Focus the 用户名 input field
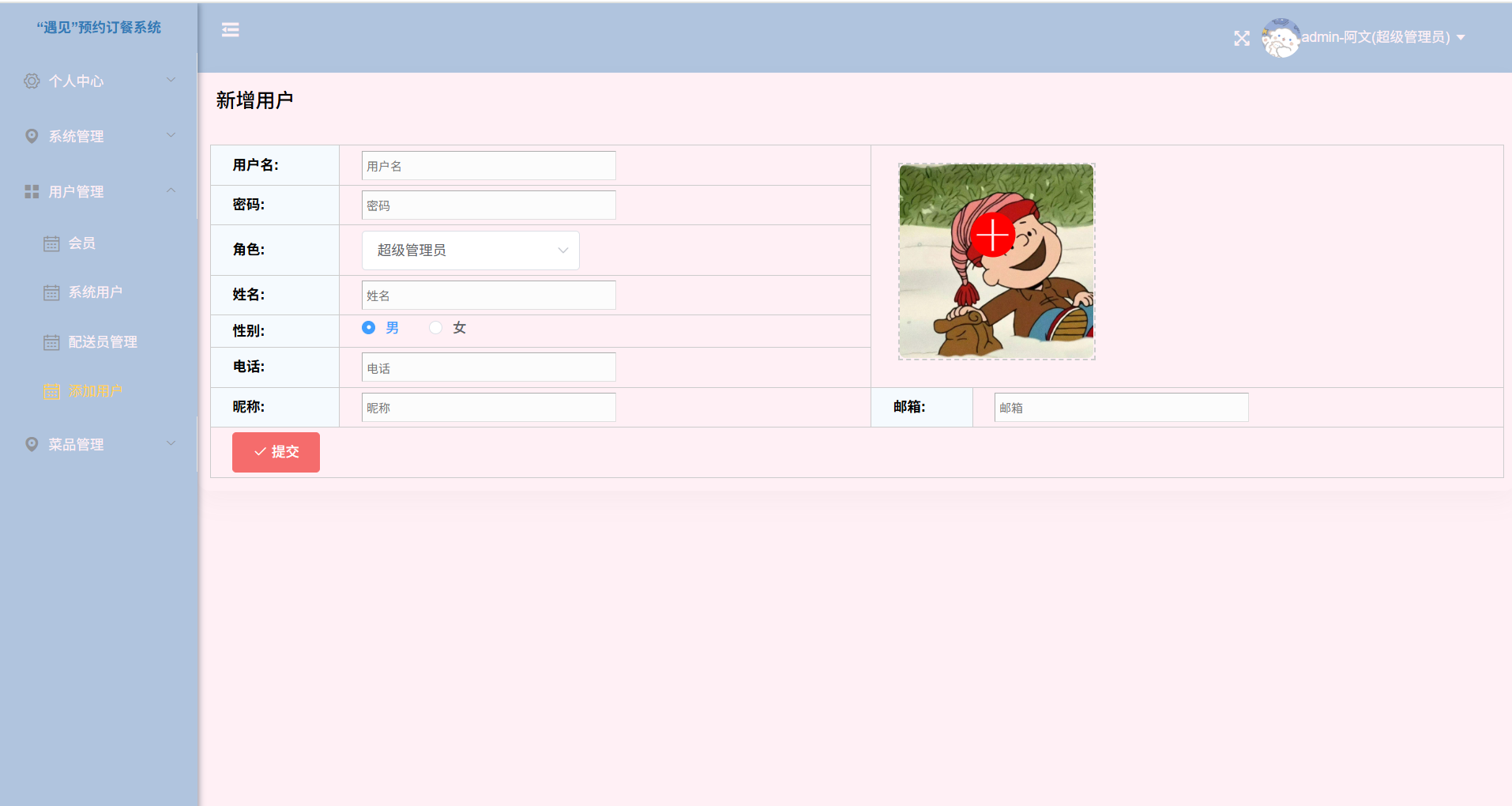 pyautogui.click(x=489, y=166)
